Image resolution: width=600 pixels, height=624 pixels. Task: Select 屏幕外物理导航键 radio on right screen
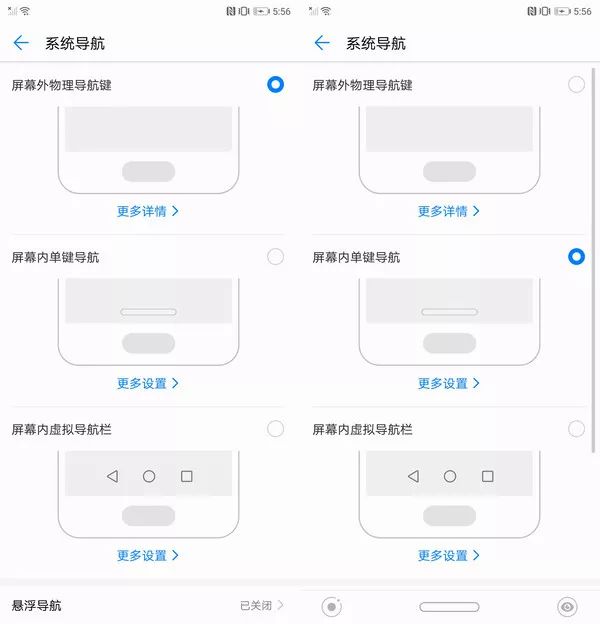[x=576, y=84]
